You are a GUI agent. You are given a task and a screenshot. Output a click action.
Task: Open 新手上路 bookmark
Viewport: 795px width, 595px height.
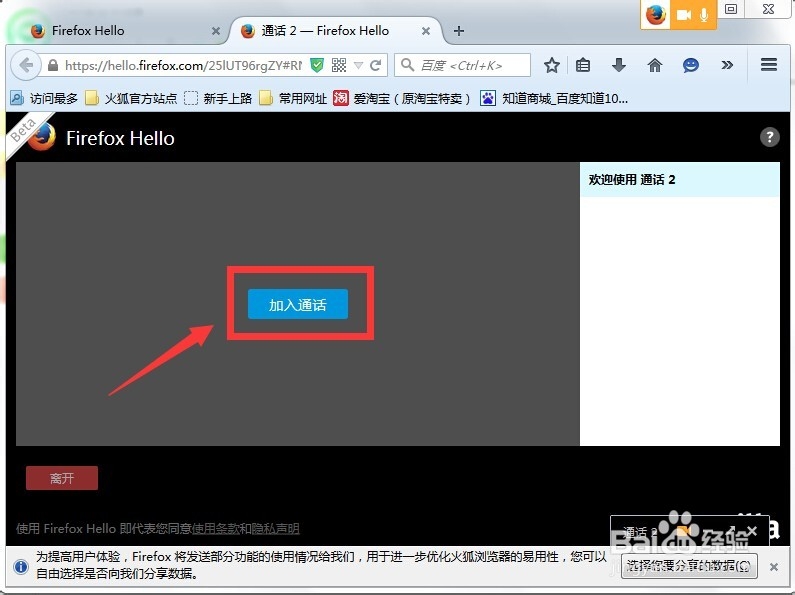[218, 98]
